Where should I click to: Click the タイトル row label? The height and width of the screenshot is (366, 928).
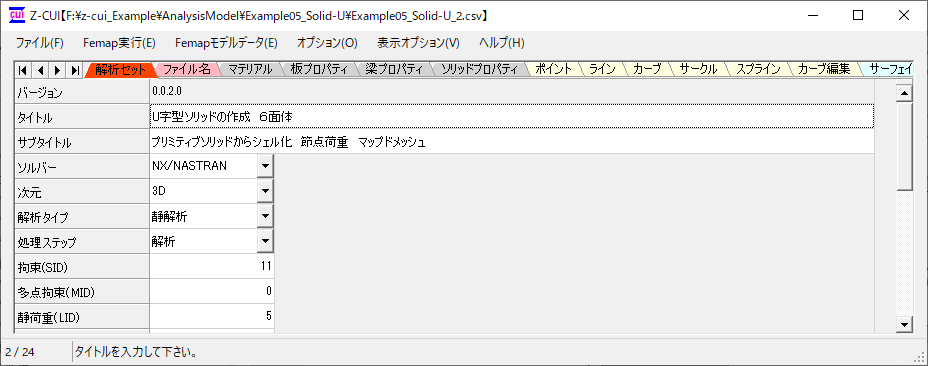82,117
